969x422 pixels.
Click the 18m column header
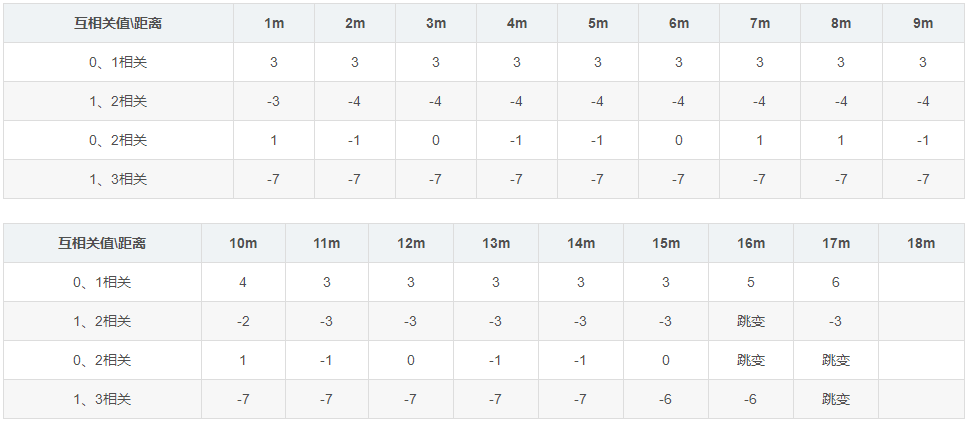tap(921, 243)
